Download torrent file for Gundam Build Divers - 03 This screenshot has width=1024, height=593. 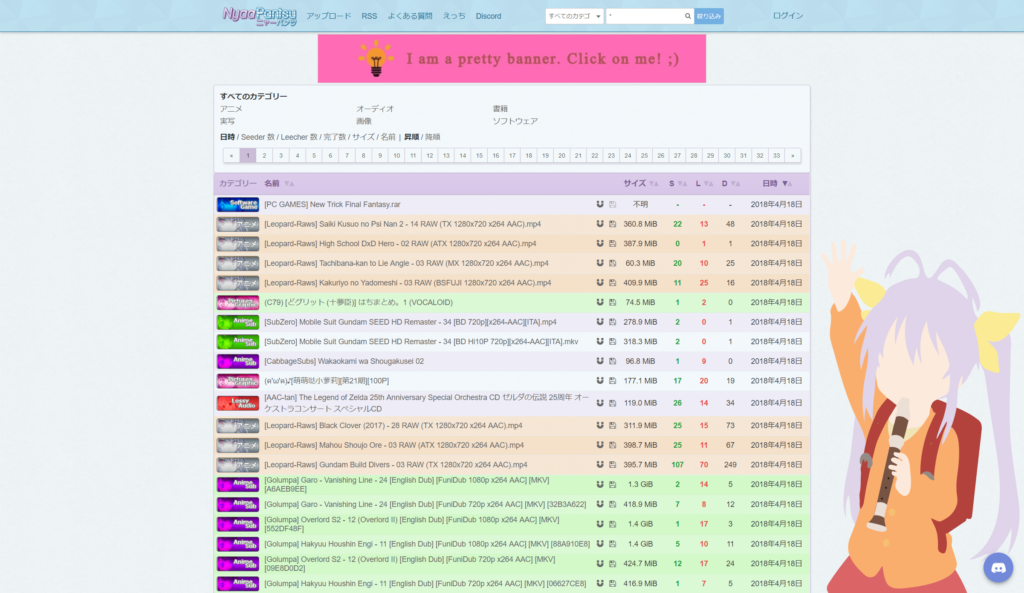[613, 465]
